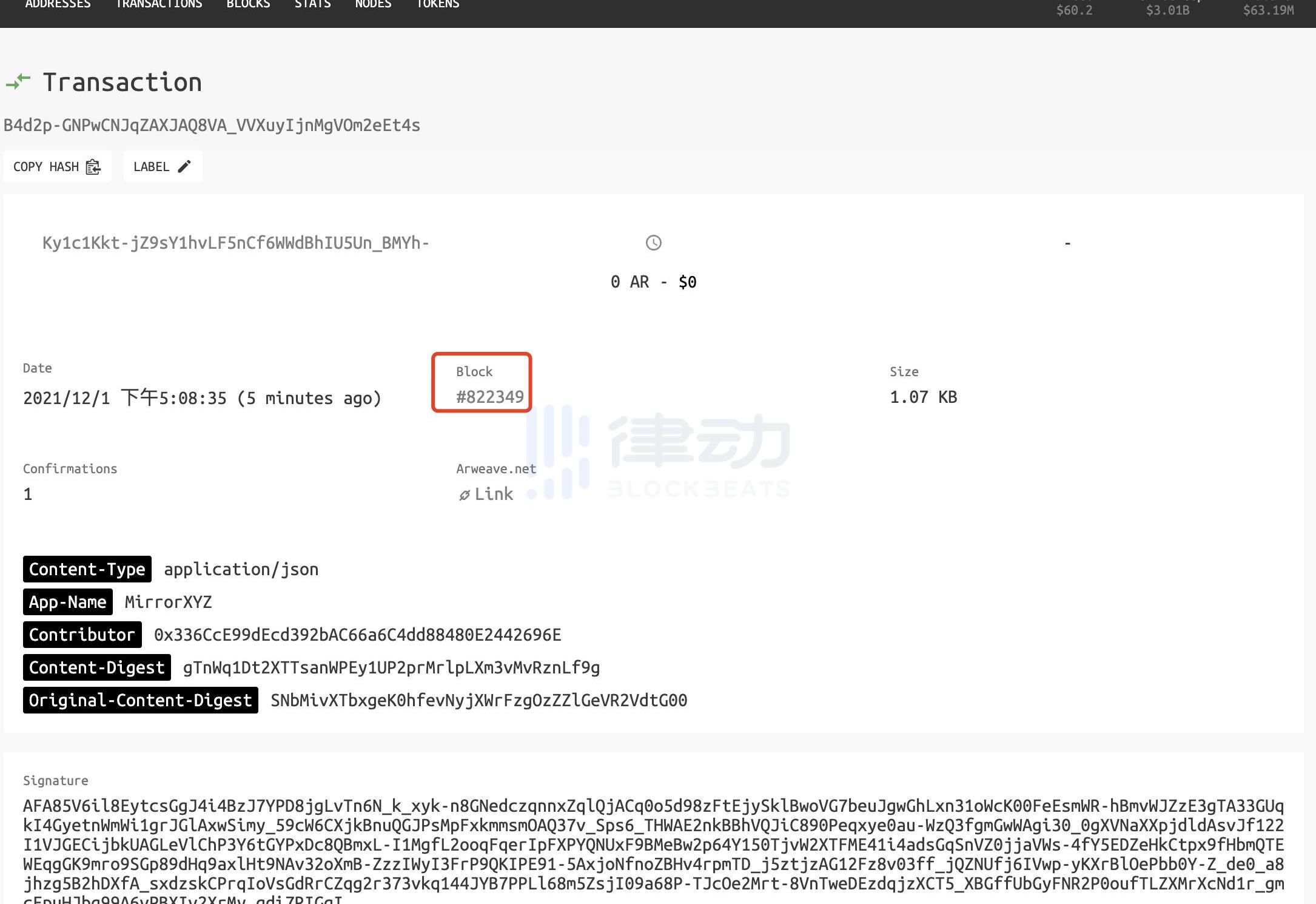Click the Content-Digest value text
This screenshot has width=1316, height=904.
point(391,667)
